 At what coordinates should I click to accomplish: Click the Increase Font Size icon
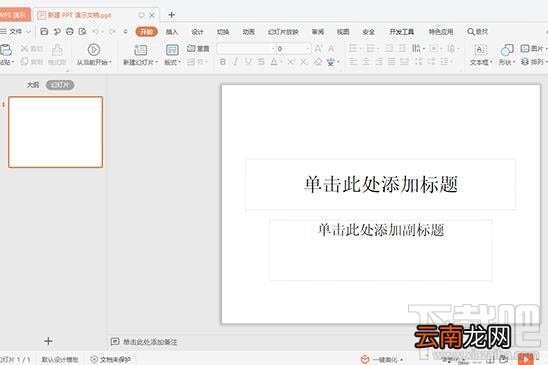point(318,49)
